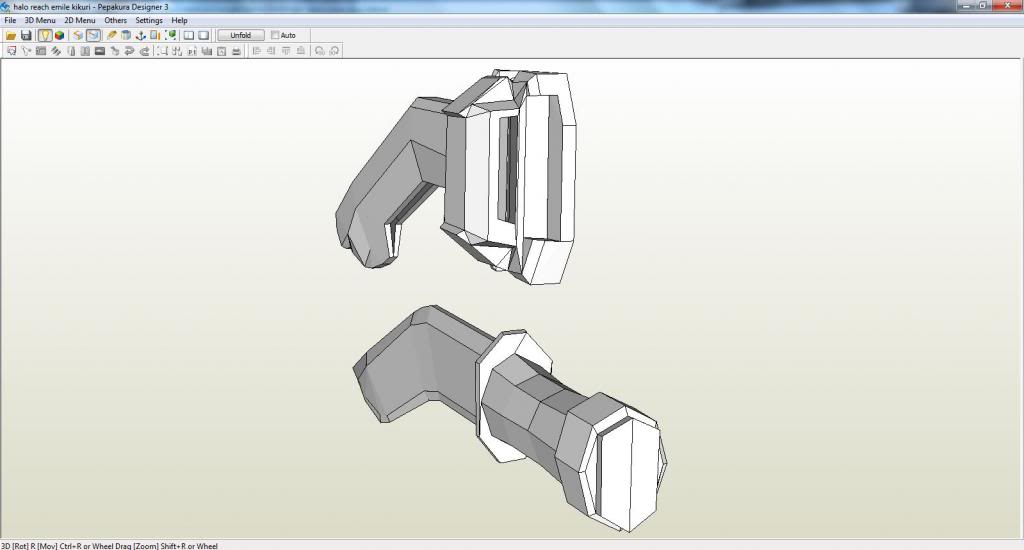Save the model with the floppy disk icon
The height and width of the screenshot is (550, 1024).
[26, 35]
